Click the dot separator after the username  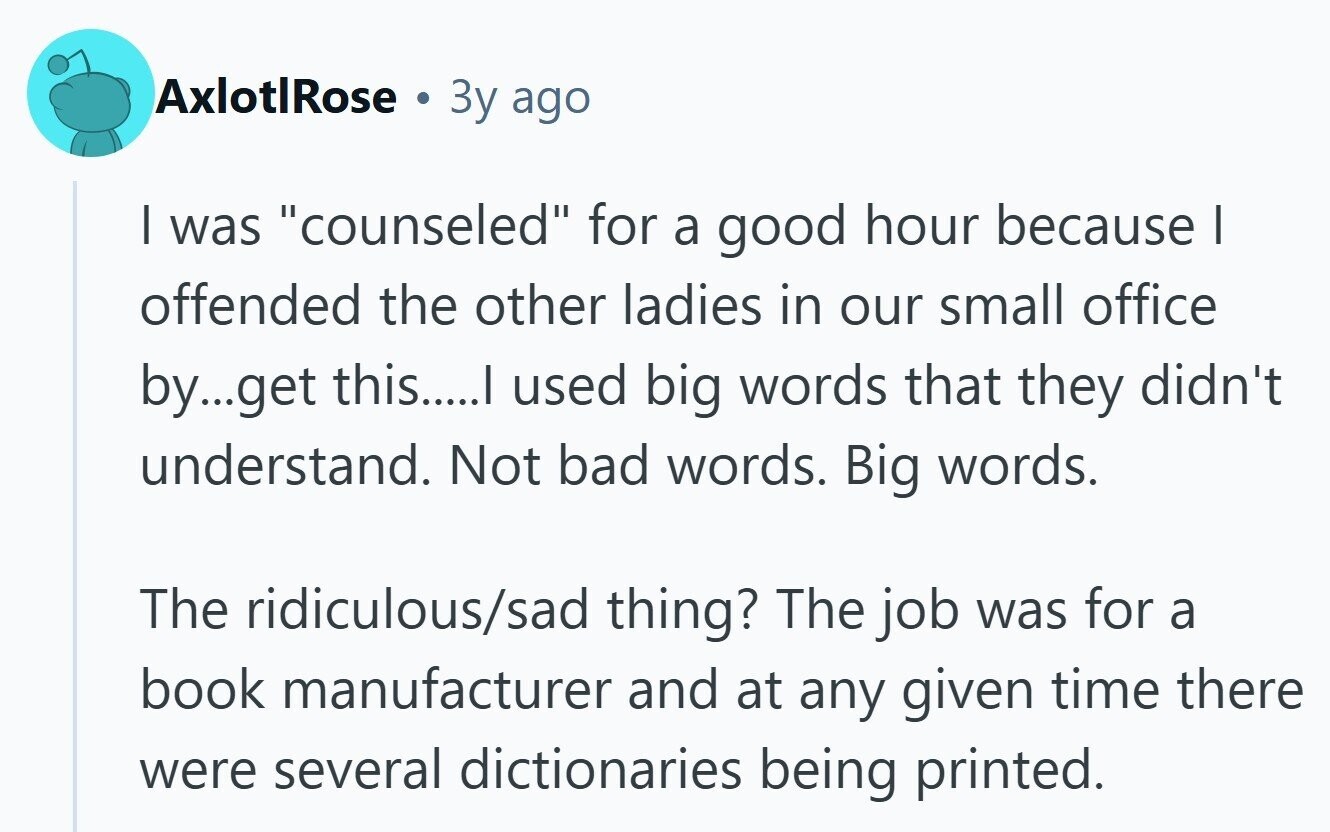pyautogui.click(x=424, y=99)
